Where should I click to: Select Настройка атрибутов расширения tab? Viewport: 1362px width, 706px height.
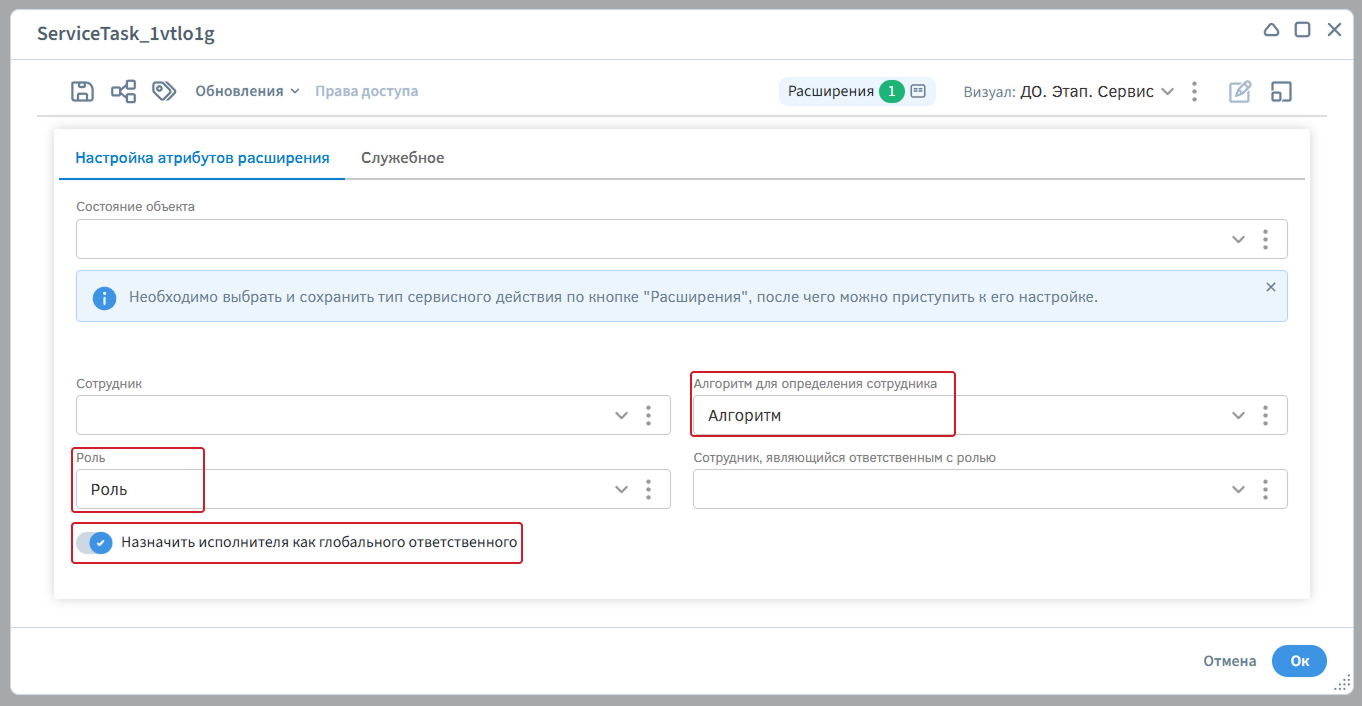[202, 158]
